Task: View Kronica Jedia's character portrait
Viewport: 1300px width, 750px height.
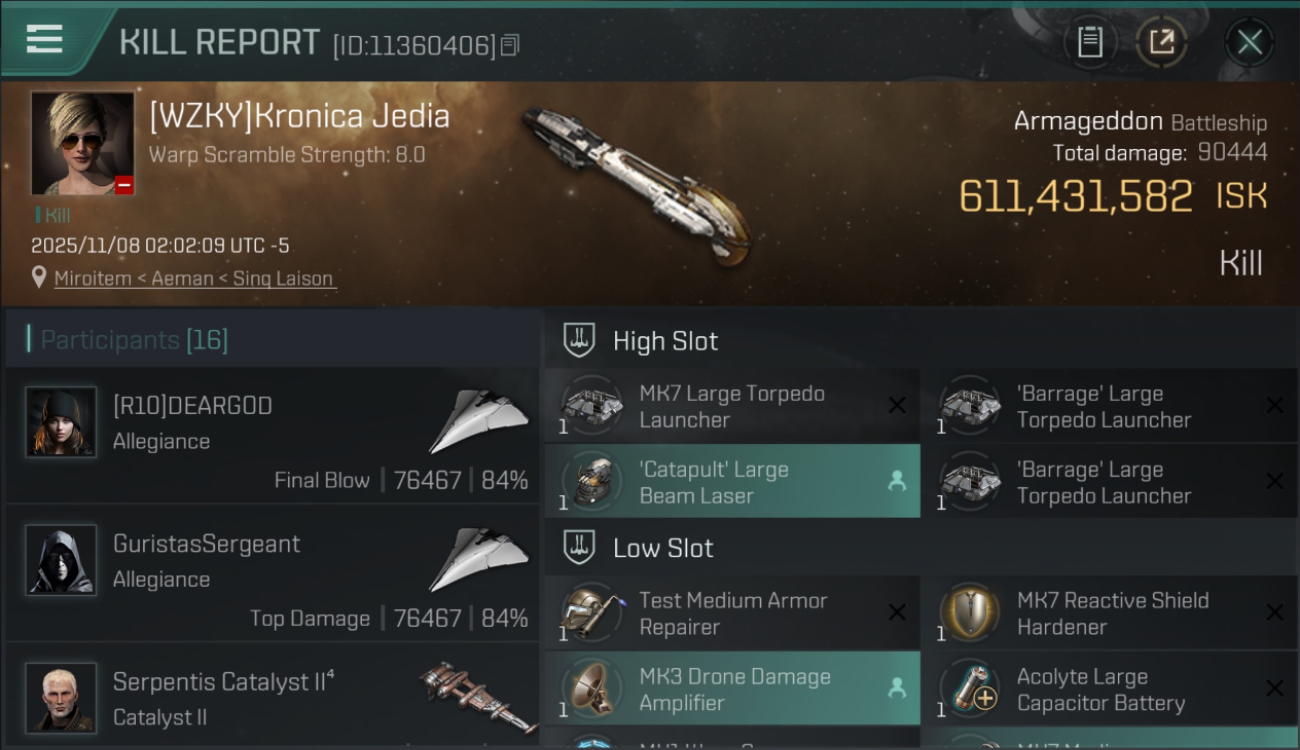Action: click(82, 143)
